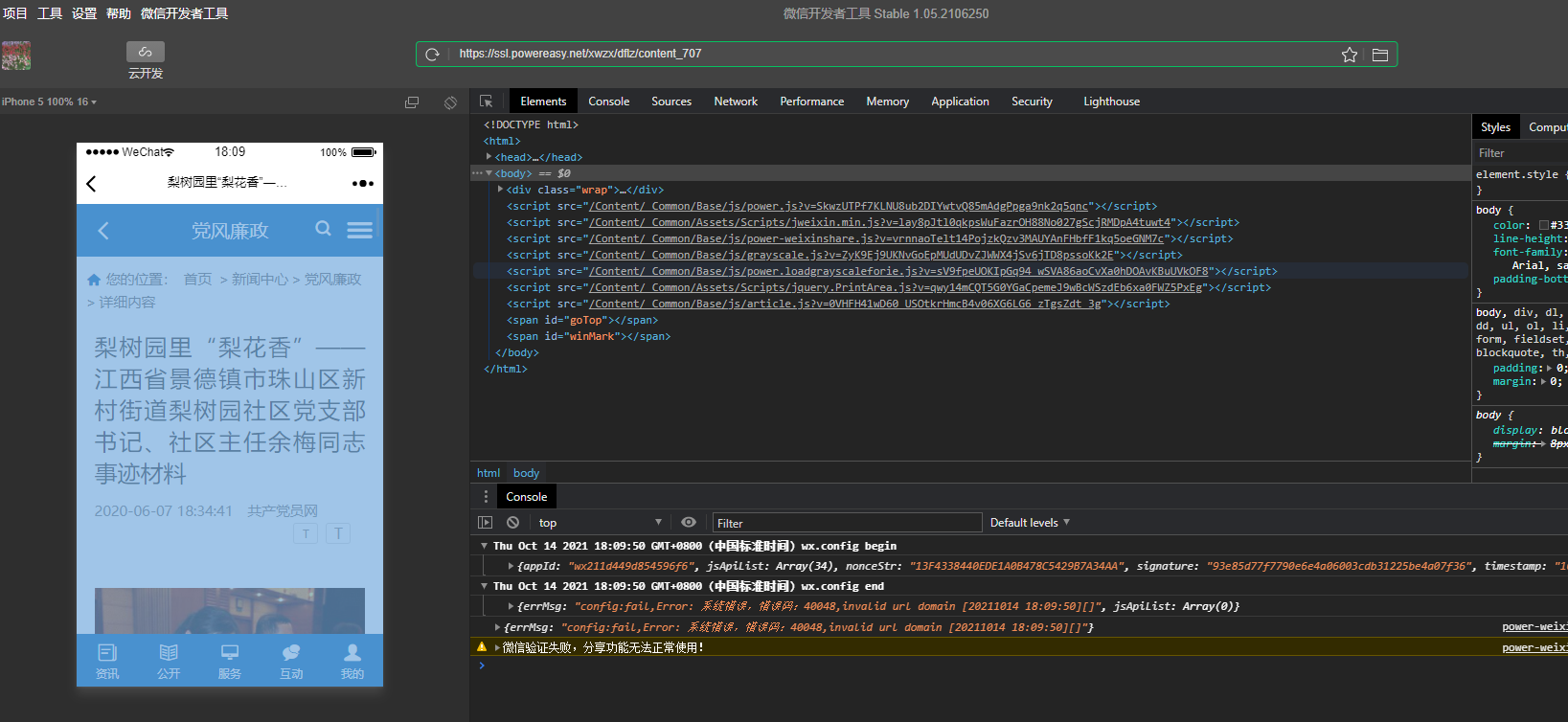This screenshot has width=1568, height=722.
Task: Toggle live expression eye icon in console
Action: click(x=688, y=523)
